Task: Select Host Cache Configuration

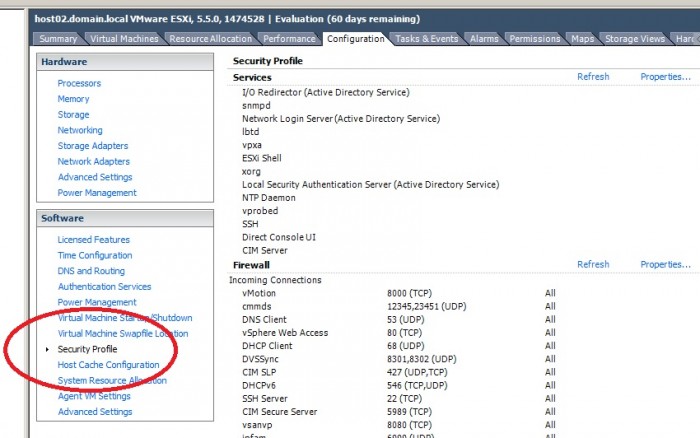Action: click(108, 365)
